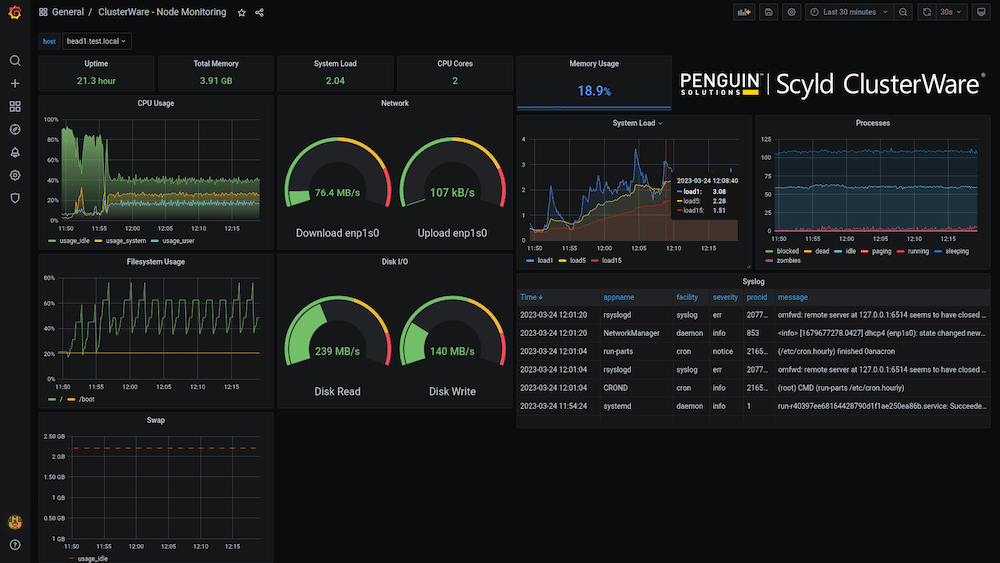This screenshot has width=1000, height=563.
Task: Click the NetworkManager syslog row
Action: pos(753,333)
